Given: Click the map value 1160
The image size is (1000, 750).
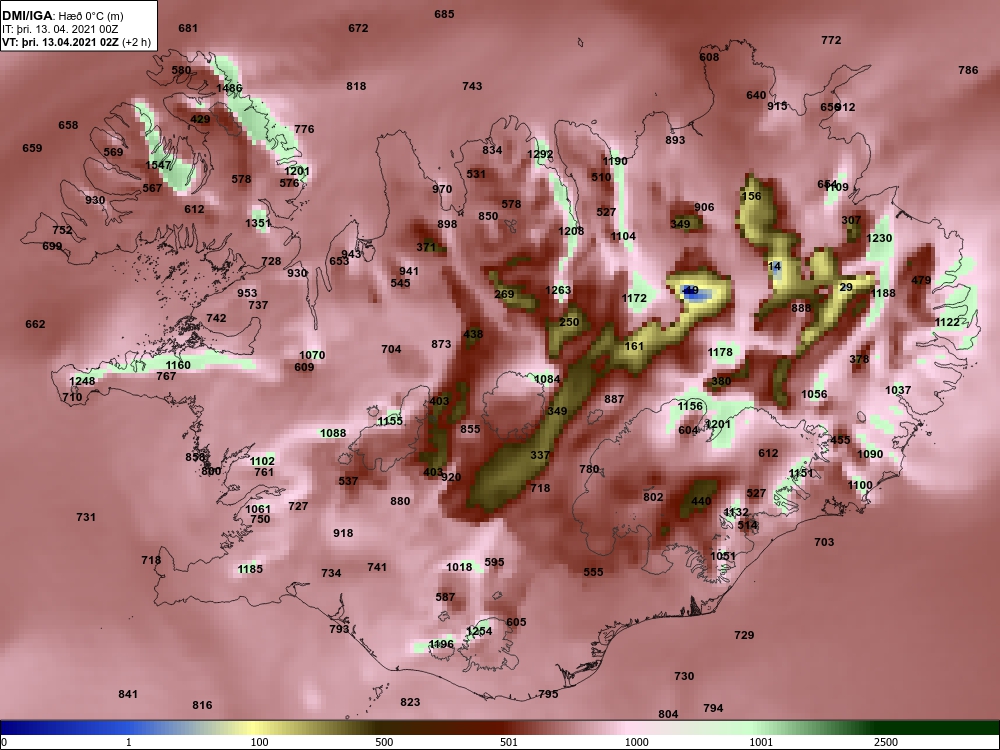Looking at the screenshot, I should (178, 365).
